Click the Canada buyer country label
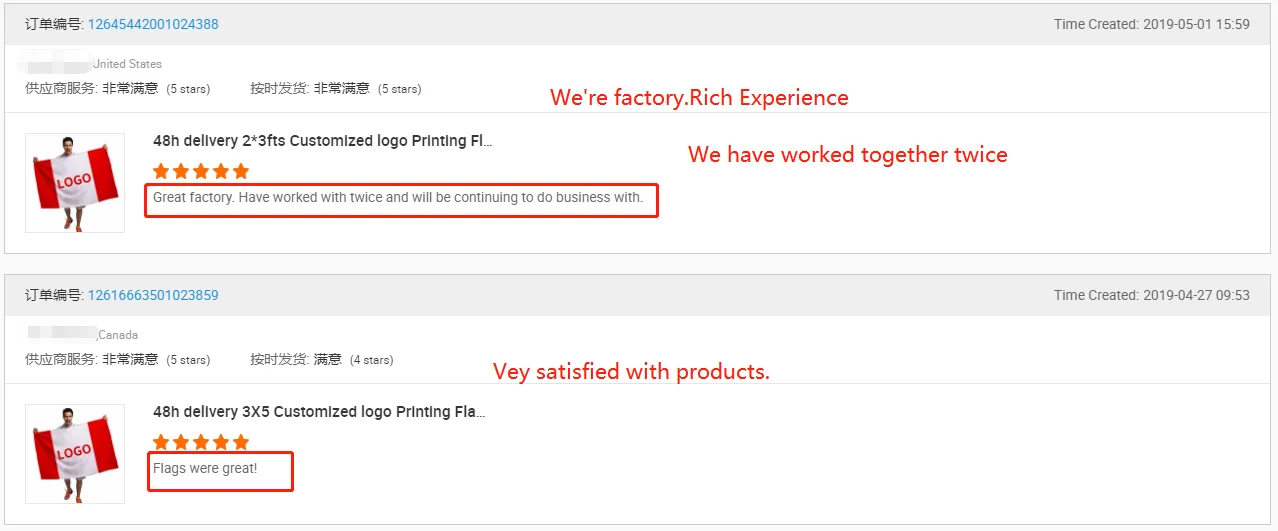 [118, 335]
